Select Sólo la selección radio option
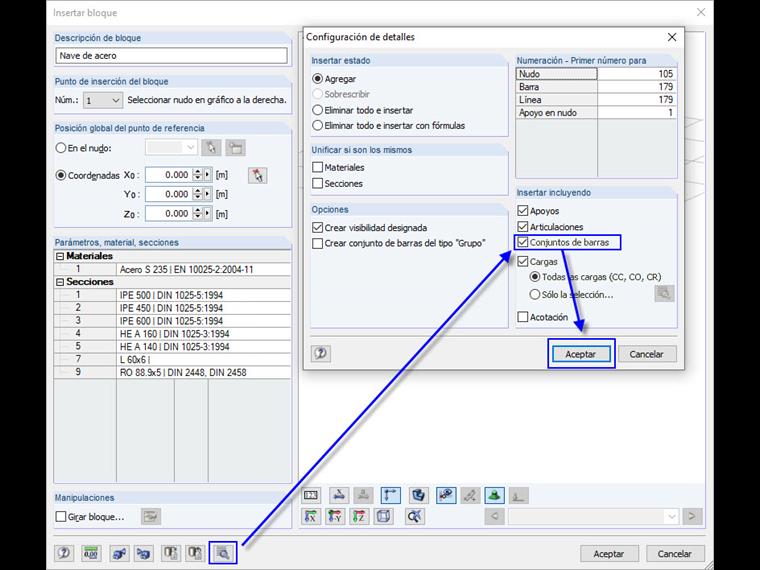 click(x=535, y=294)
